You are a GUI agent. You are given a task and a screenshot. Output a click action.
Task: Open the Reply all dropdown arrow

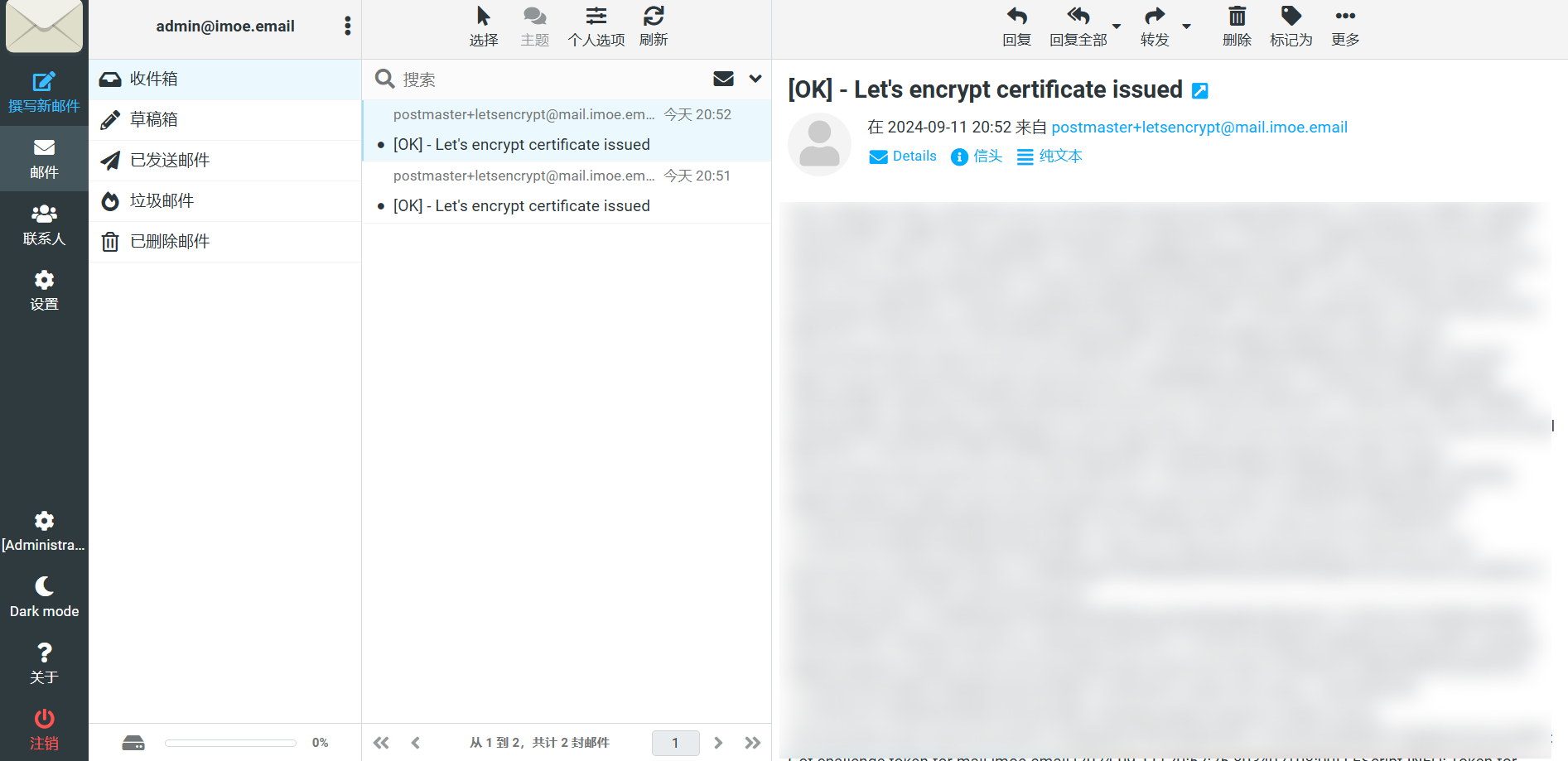click(x=1117, y=26)
